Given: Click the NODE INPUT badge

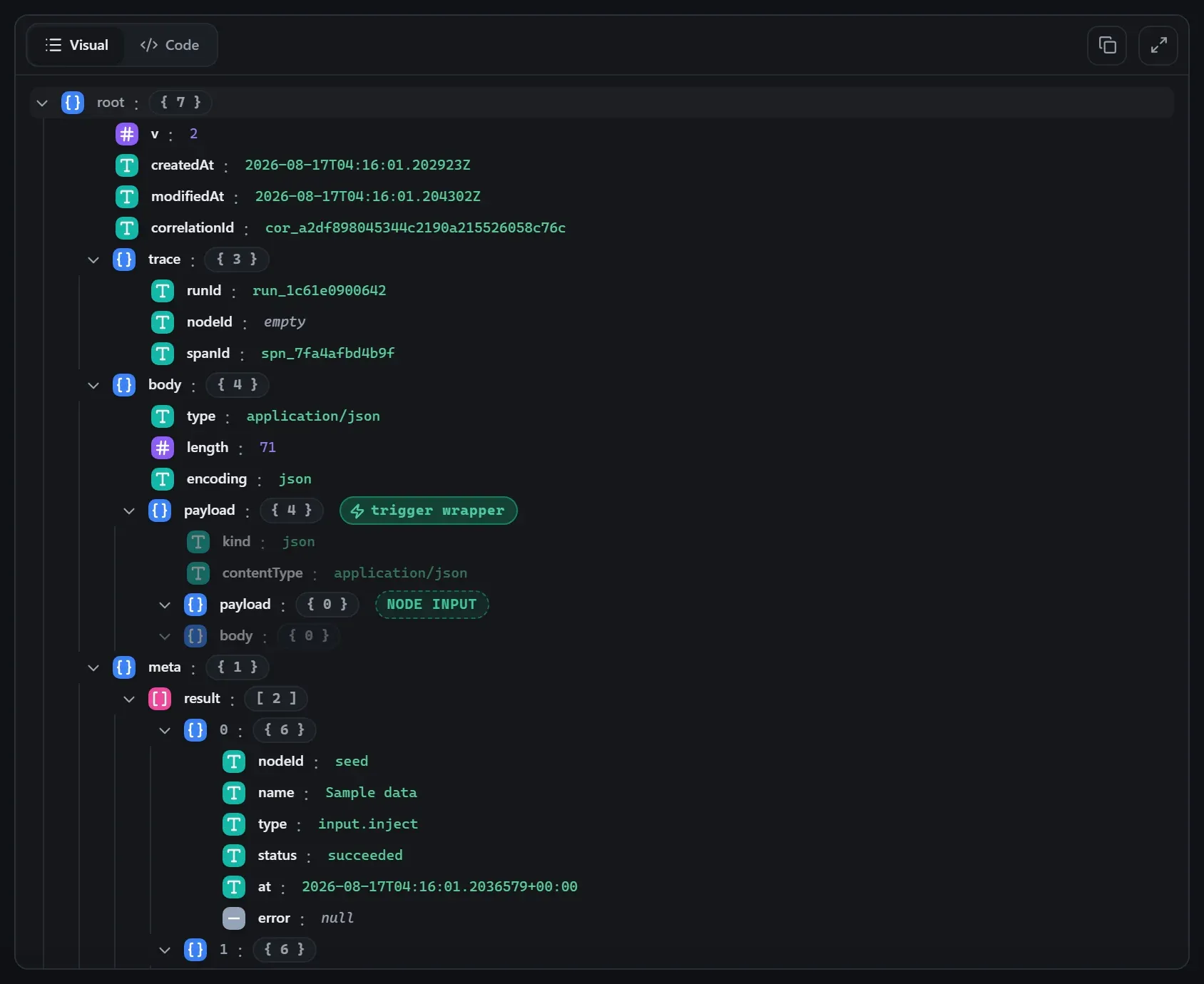Looking at the screenshot, I should (432, 605).
